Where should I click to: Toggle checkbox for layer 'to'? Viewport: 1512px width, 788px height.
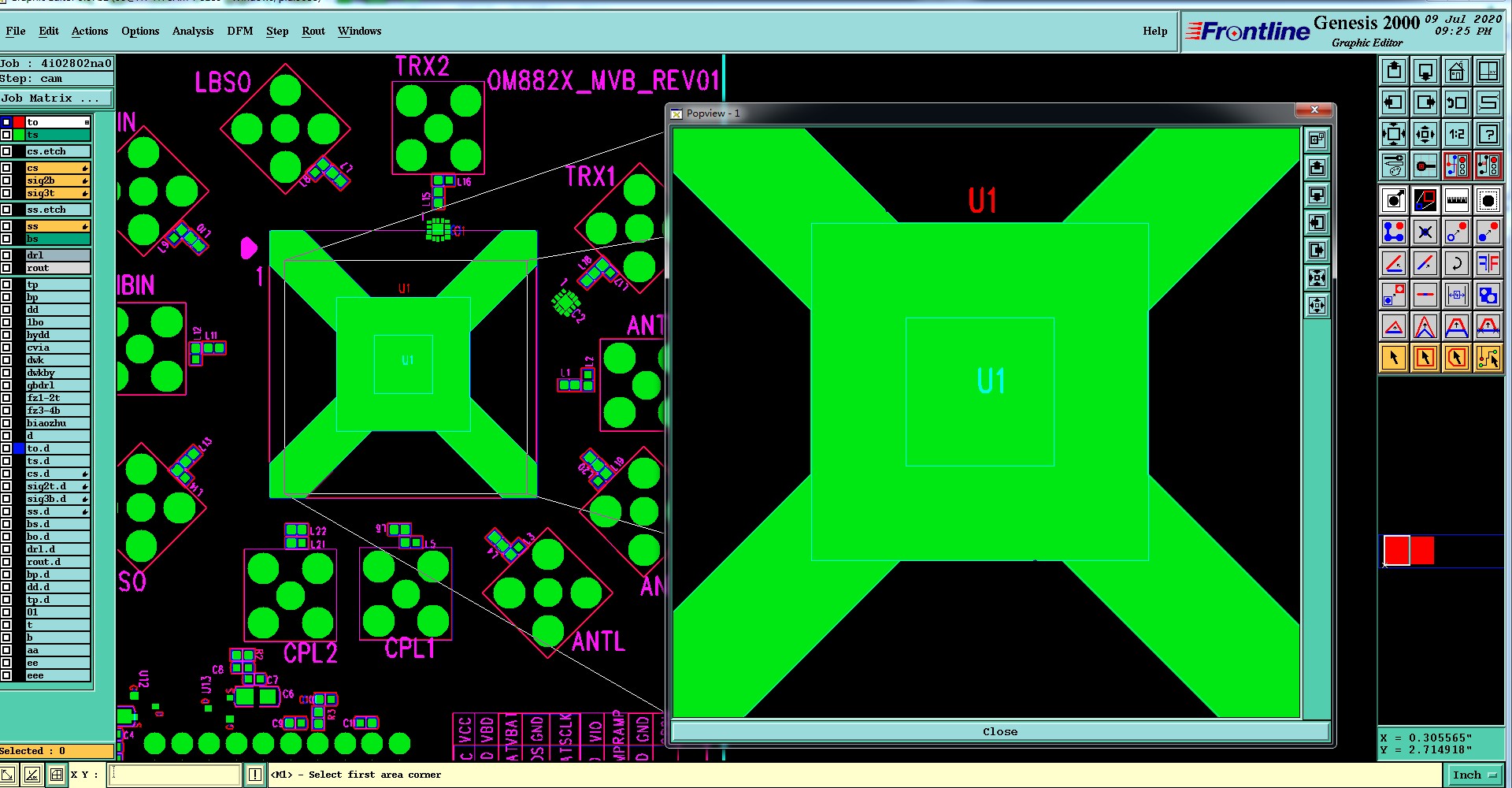(6, 122)
